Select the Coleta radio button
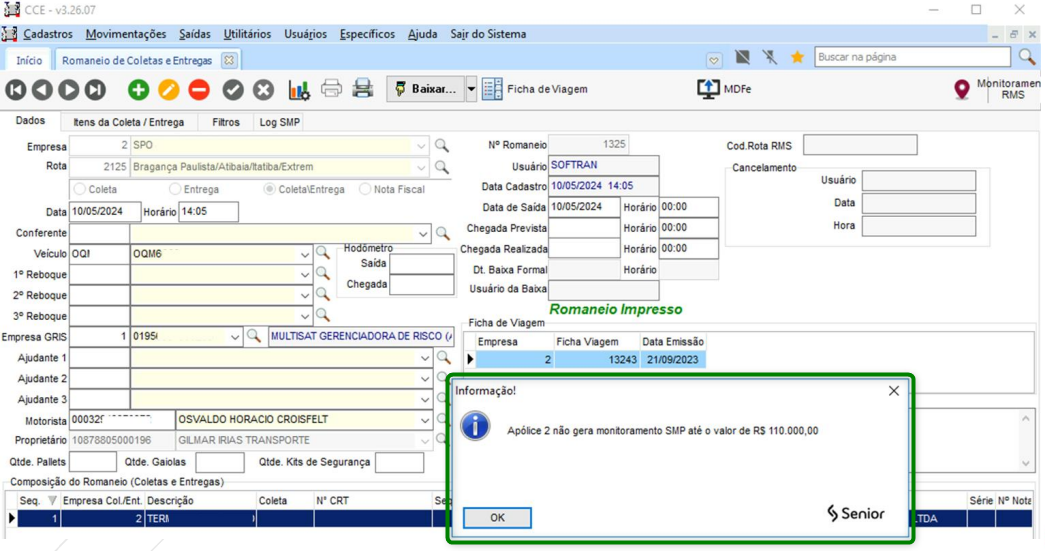 (80, 189)
